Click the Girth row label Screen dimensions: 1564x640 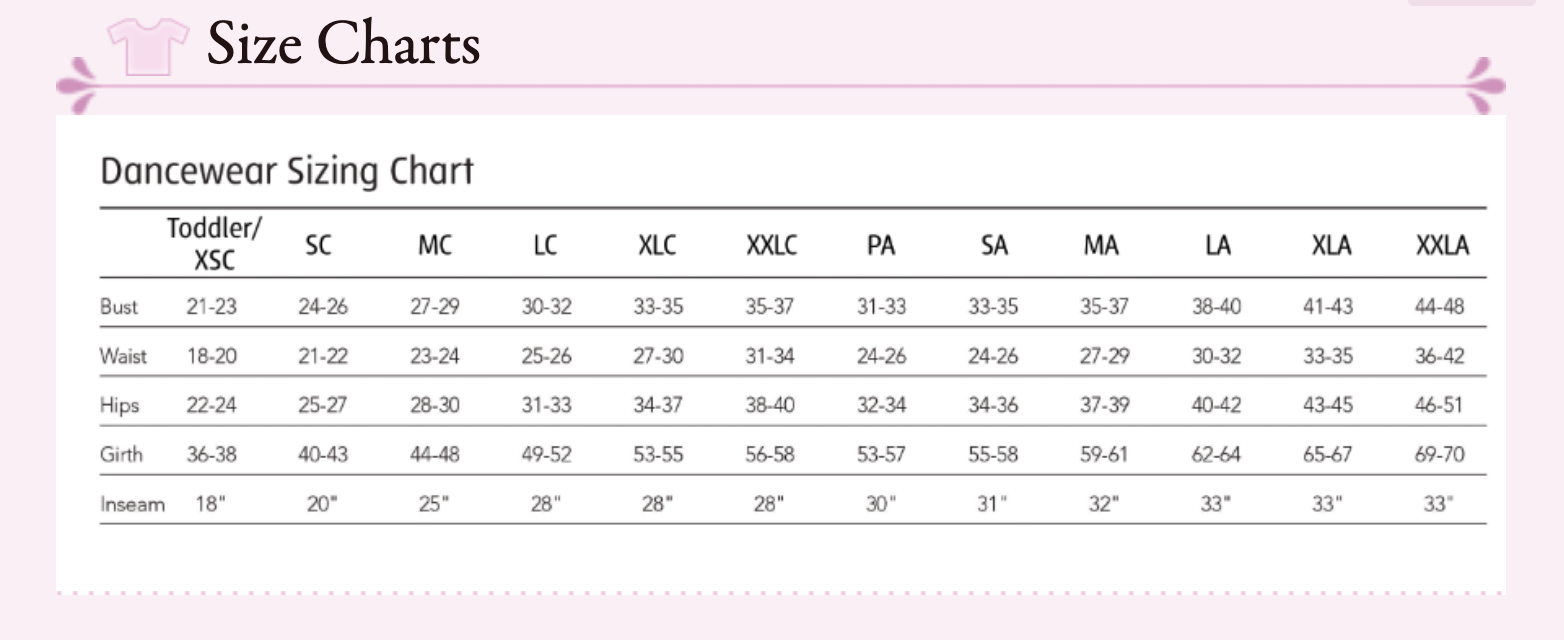point(121,455)
